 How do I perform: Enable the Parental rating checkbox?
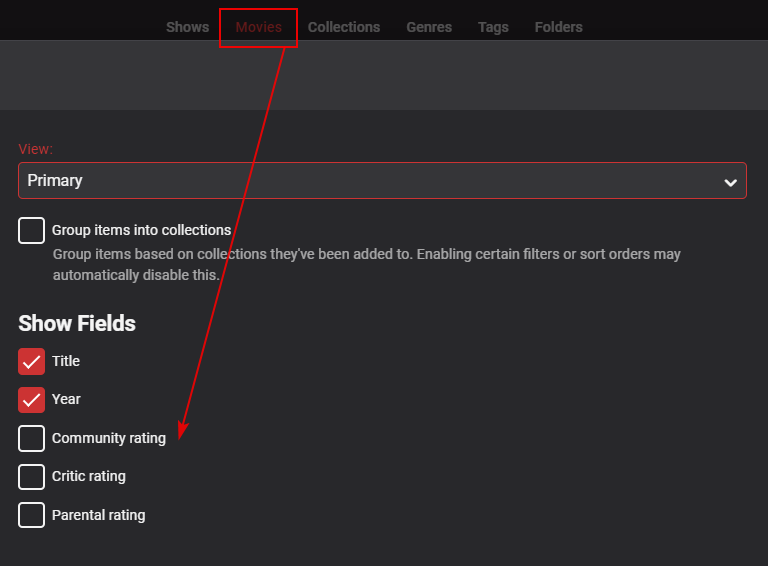pyautogui.click(x=31, y=515)
